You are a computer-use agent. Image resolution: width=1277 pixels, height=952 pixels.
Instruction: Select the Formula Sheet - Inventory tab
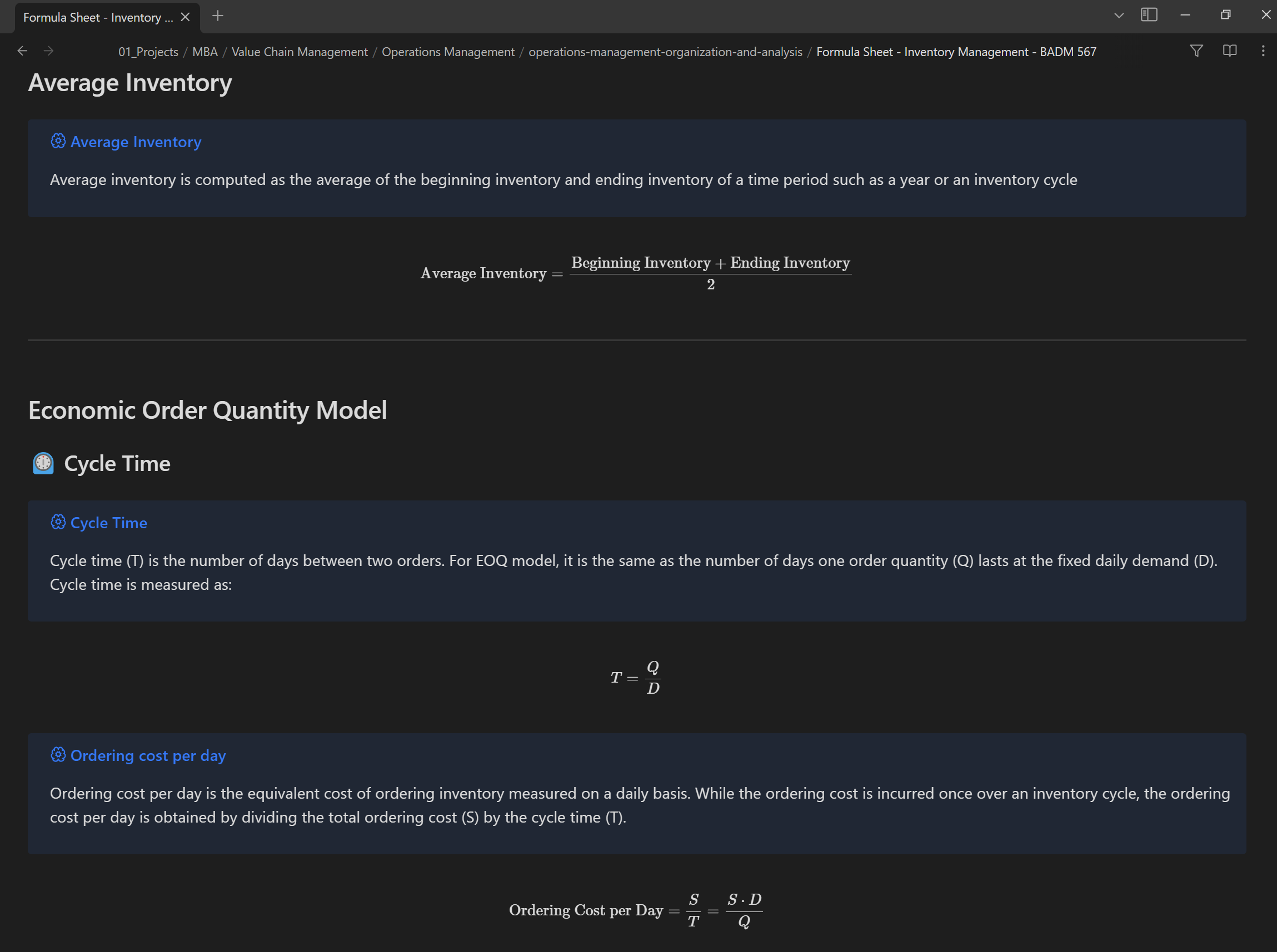click(98, 17)
